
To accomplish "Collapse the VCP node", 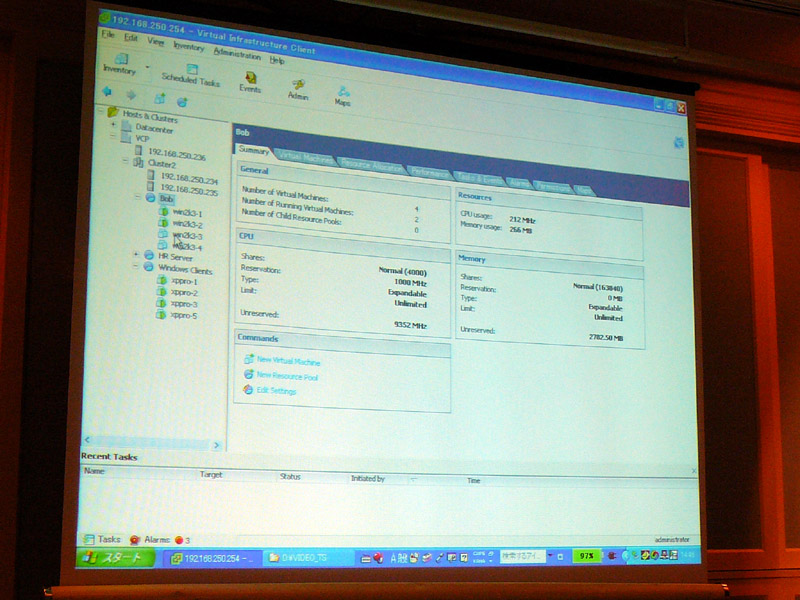I will 113,136.
